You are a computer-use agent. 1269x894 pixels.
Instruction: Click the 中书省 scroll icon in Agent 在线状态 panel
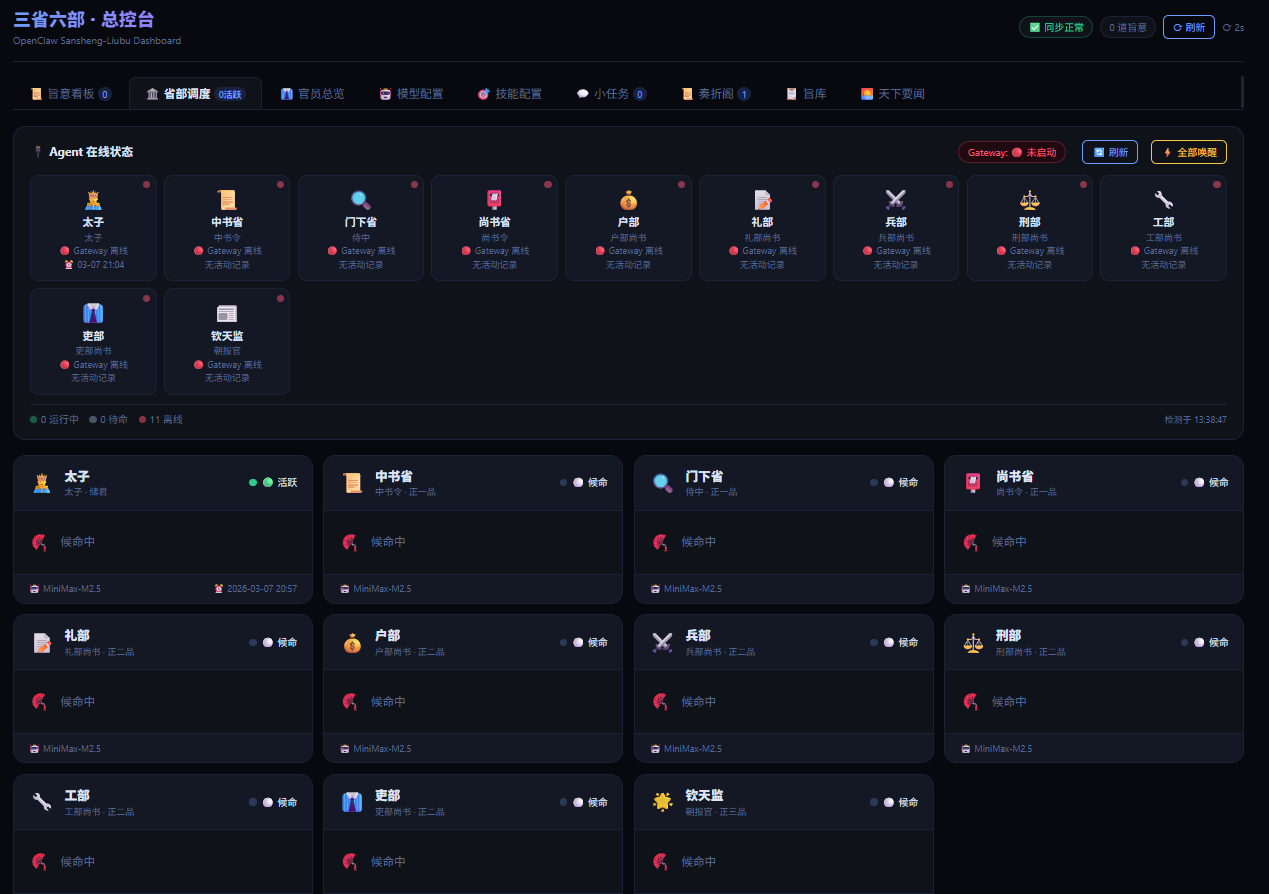click(227, 200)
